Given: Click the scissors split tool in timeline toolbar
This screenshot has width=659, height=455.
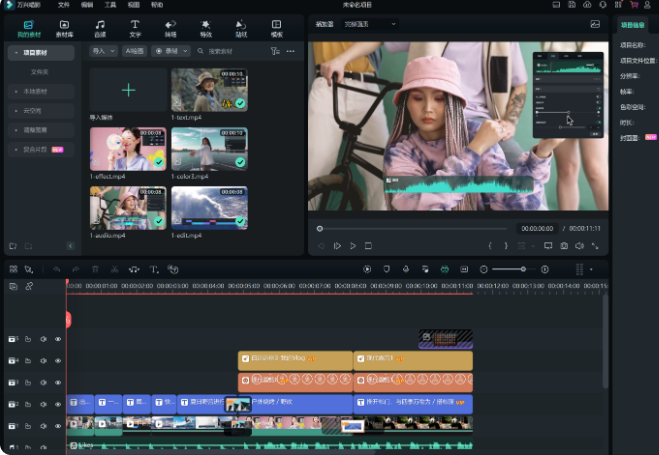Looking at the screenshot, I should click(x=115, y=269).
